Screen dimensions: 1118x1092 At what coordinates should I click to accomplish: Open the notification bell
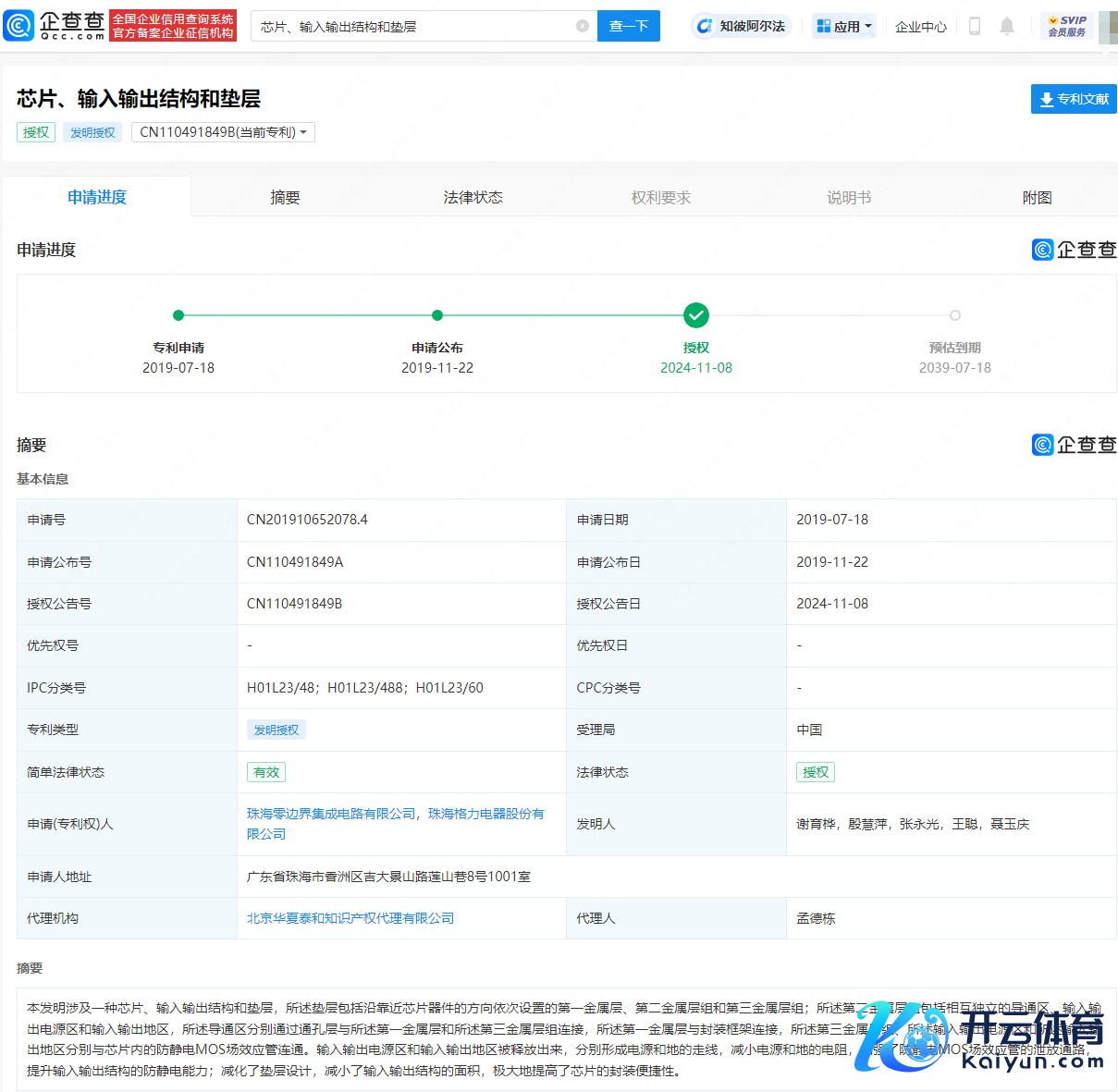(1007, 26)
